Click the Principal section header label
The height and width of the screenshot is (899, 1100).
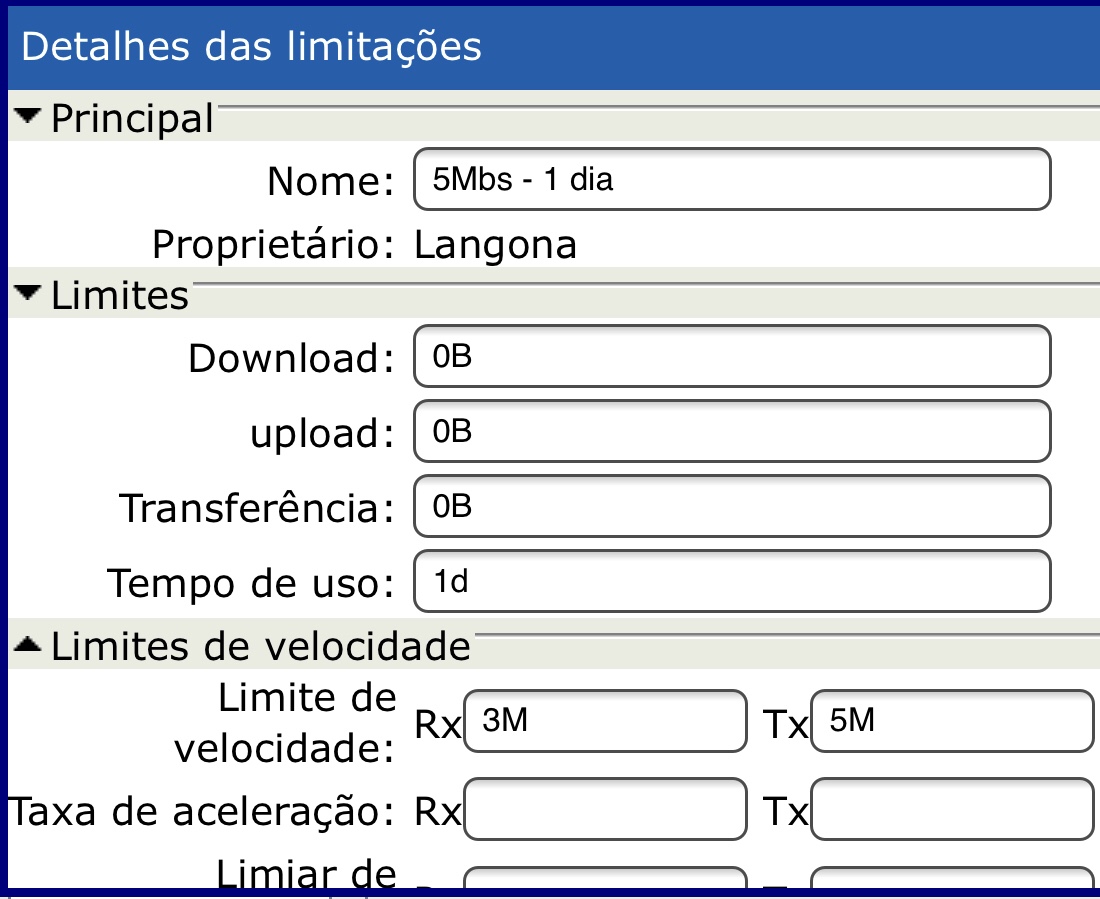click(132, 119)
